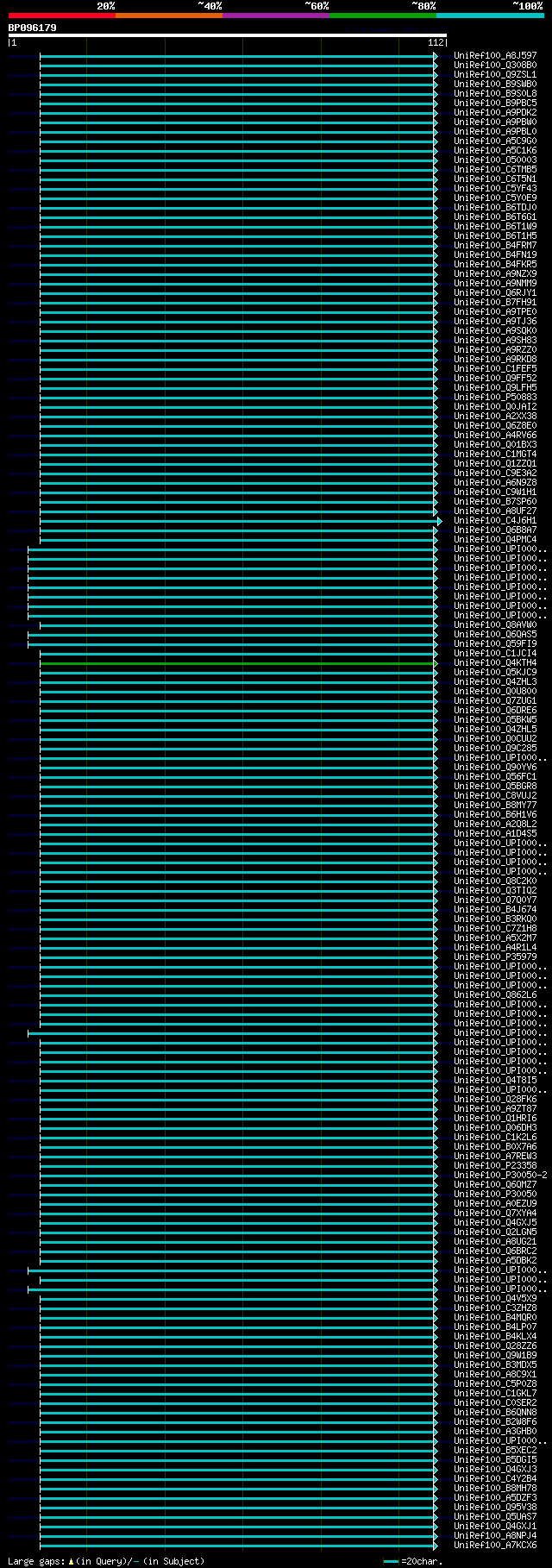Select the UniRef100_A5DBK2 label
The image size is (552, 1568).
[495, 1260]
